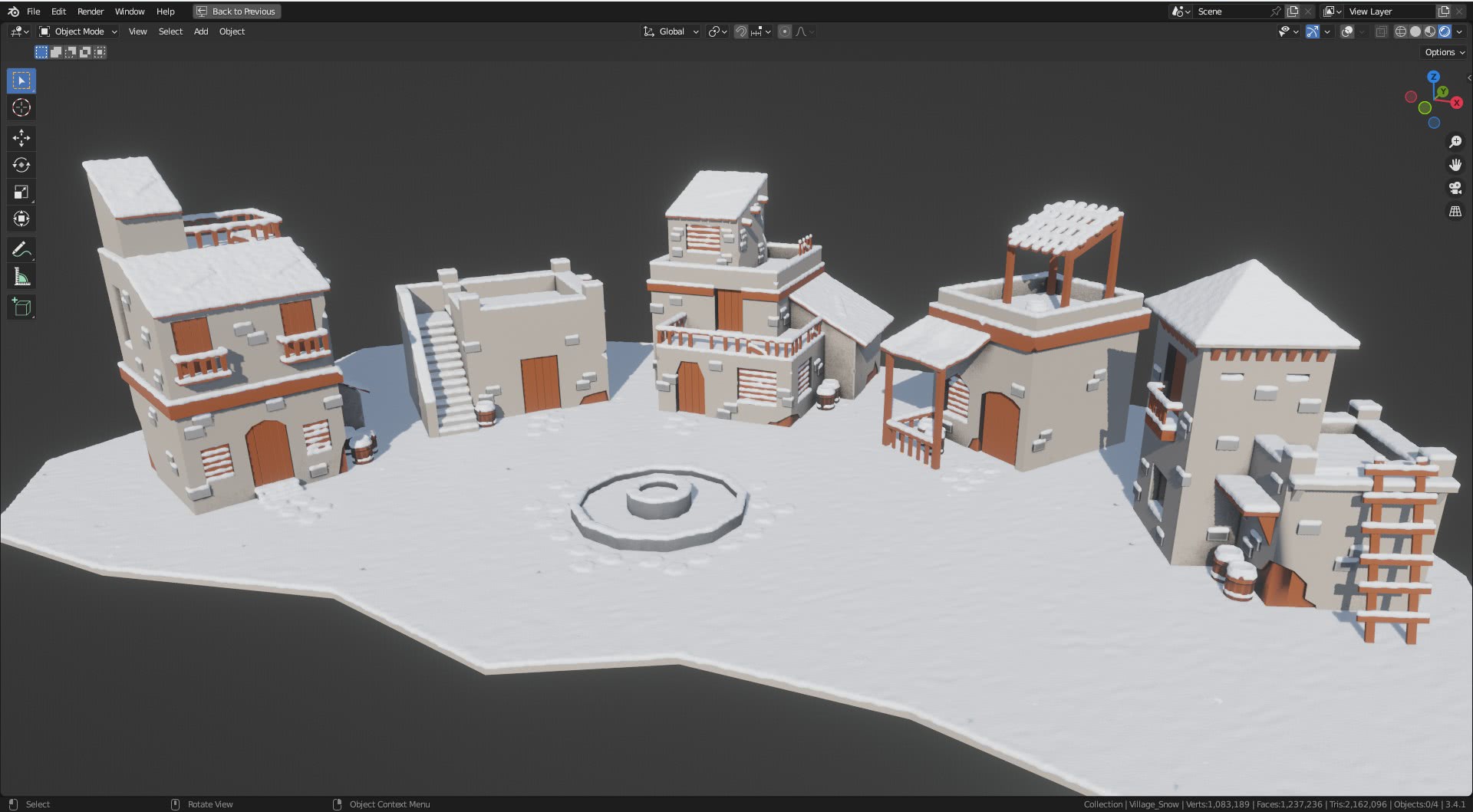Toggle snapping with the magnet icon
The width and height of the screenshot is (1473, 812).
(740, 31)
